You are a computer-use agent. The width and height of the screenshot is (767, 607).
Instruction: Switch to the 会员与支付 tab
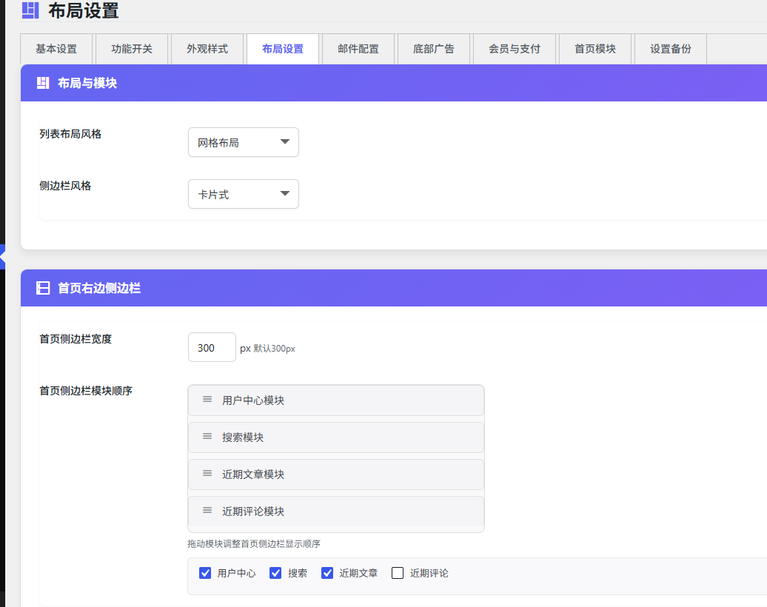tap(515, 49)
